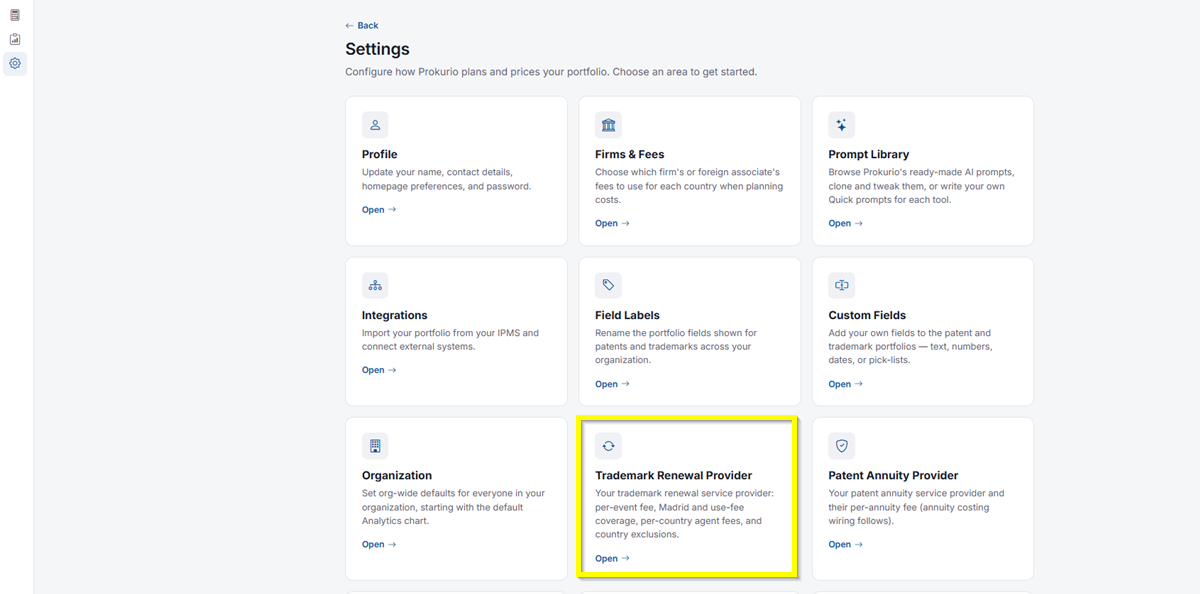This screenshot has width=1200, height=594.
Task: Open the Patent Annuity Provider settings
Action: click(x=845, y=544)
